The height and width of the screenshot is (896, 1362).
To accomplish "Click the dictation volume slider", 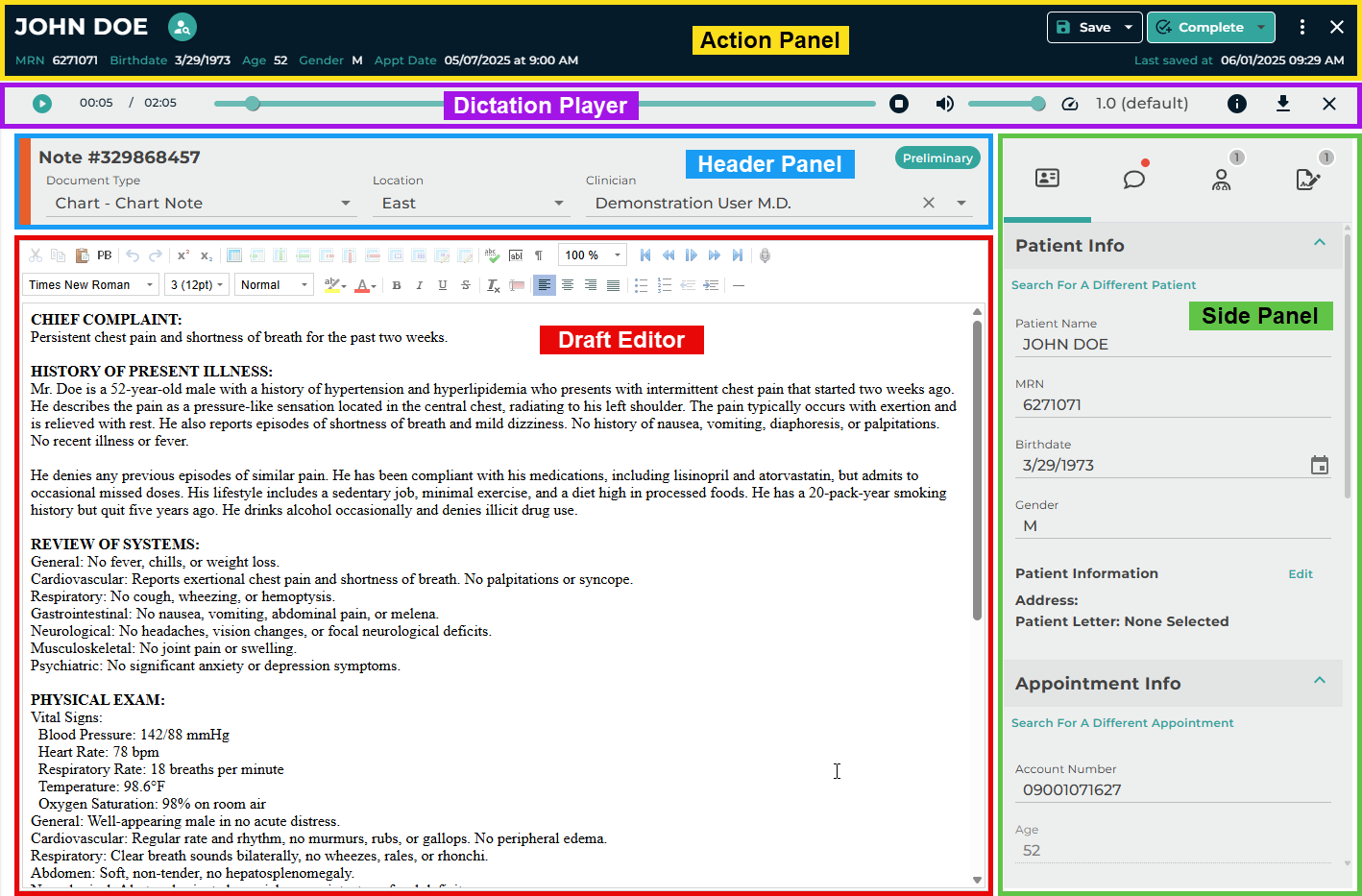I will [1005, 104].
